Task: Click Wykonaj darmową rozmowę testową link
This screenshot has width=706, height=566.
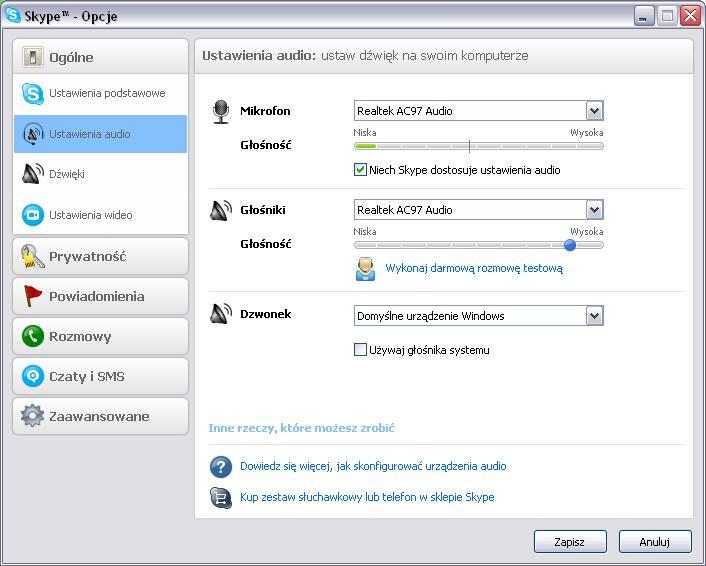Action: click(474, 268)
